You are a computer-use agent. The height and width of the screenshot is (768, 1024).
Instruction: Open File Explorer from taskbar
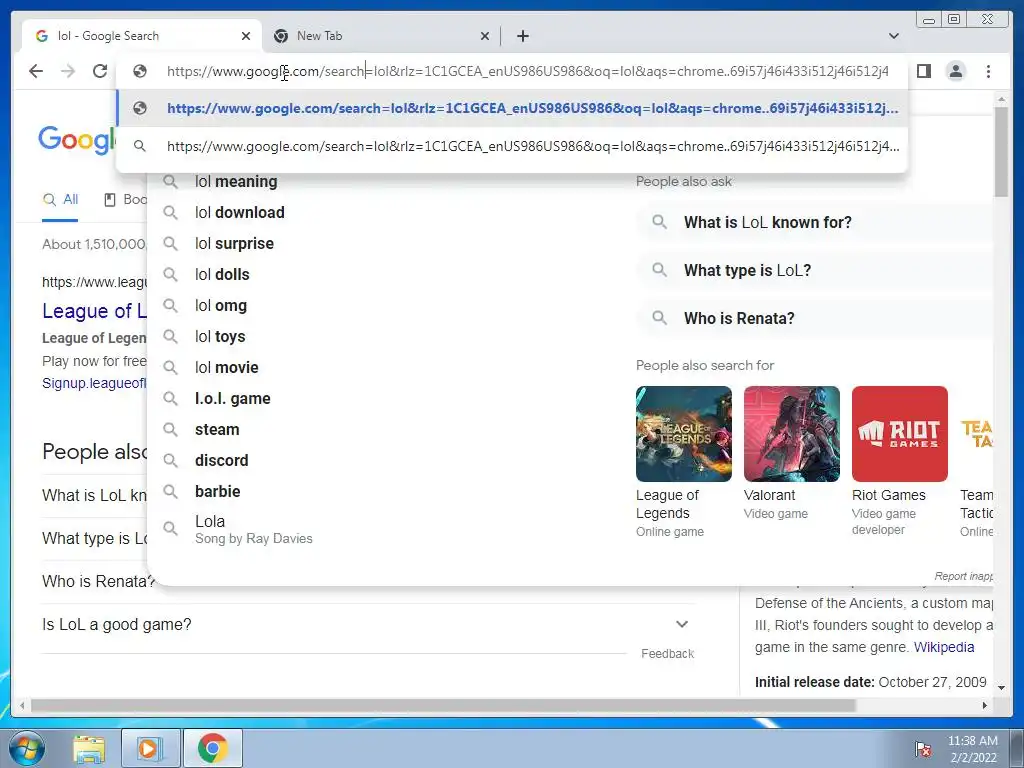[x=89, y=748]
